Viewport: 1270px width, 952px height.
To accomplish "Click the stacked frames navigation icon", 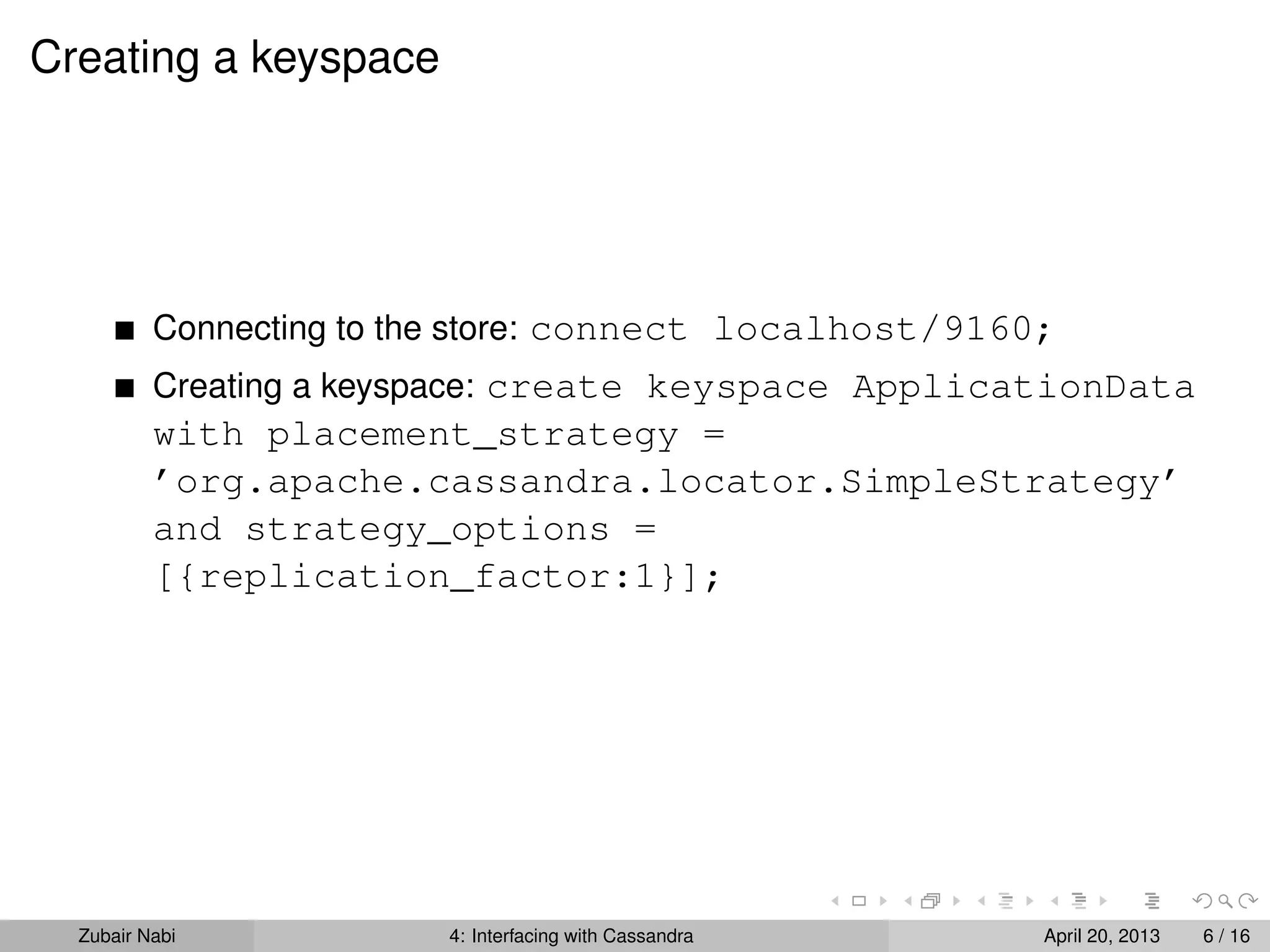I will tap(931, 901).
